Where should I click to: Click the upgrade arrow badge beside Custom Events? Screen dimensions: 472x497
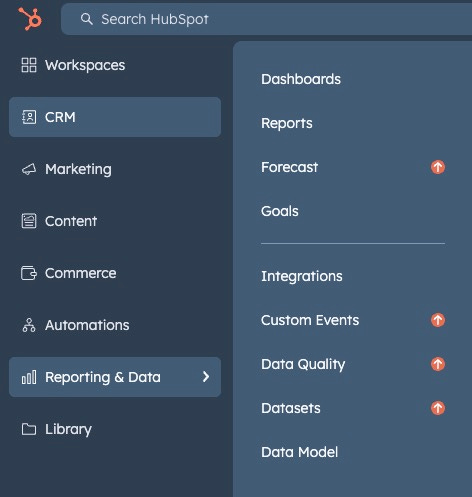(438, 320)
